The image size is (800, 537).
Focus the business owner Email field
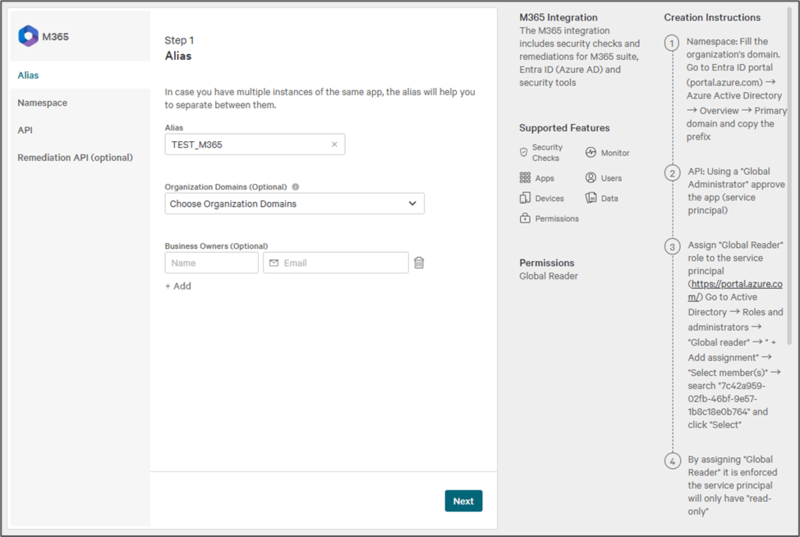click(x=336, y=263)
